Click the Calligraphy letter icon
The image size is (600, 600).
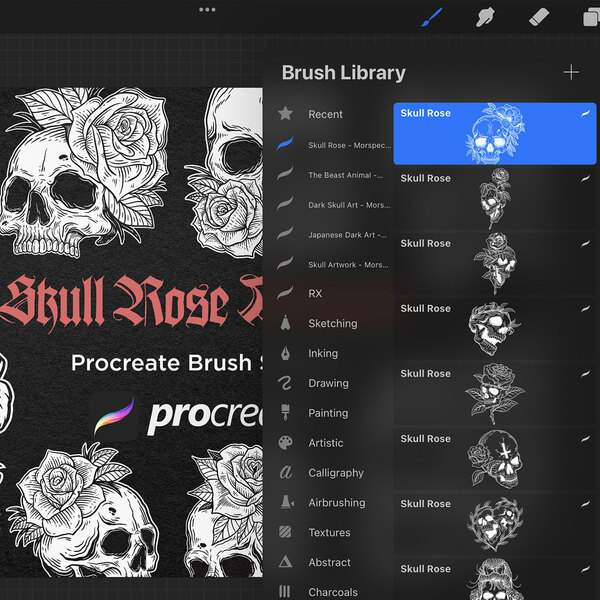coord(286,473)
